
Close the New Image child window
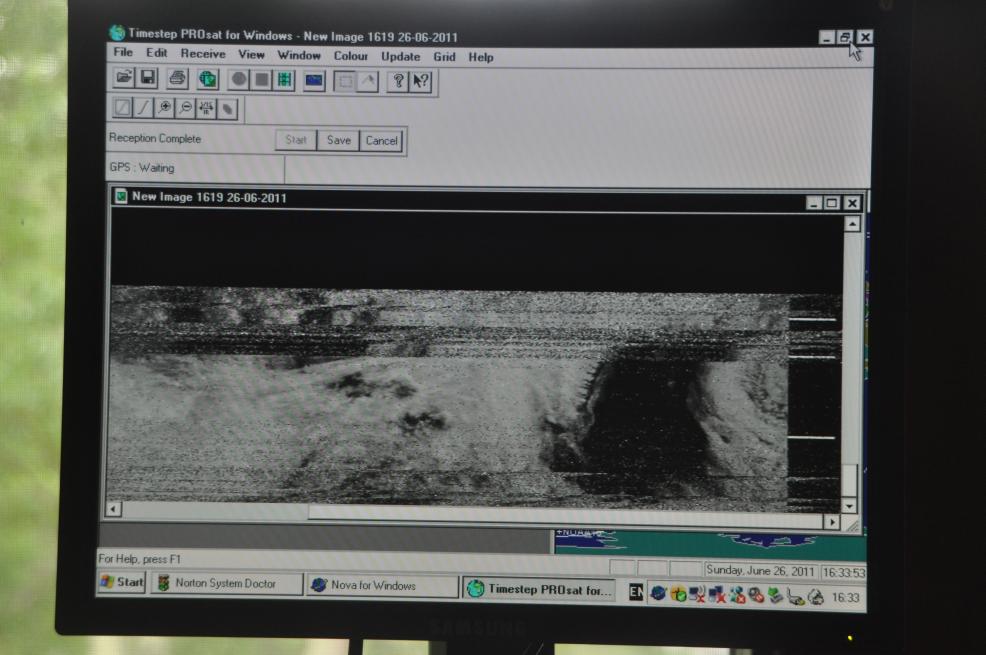(x=852, y=203)
